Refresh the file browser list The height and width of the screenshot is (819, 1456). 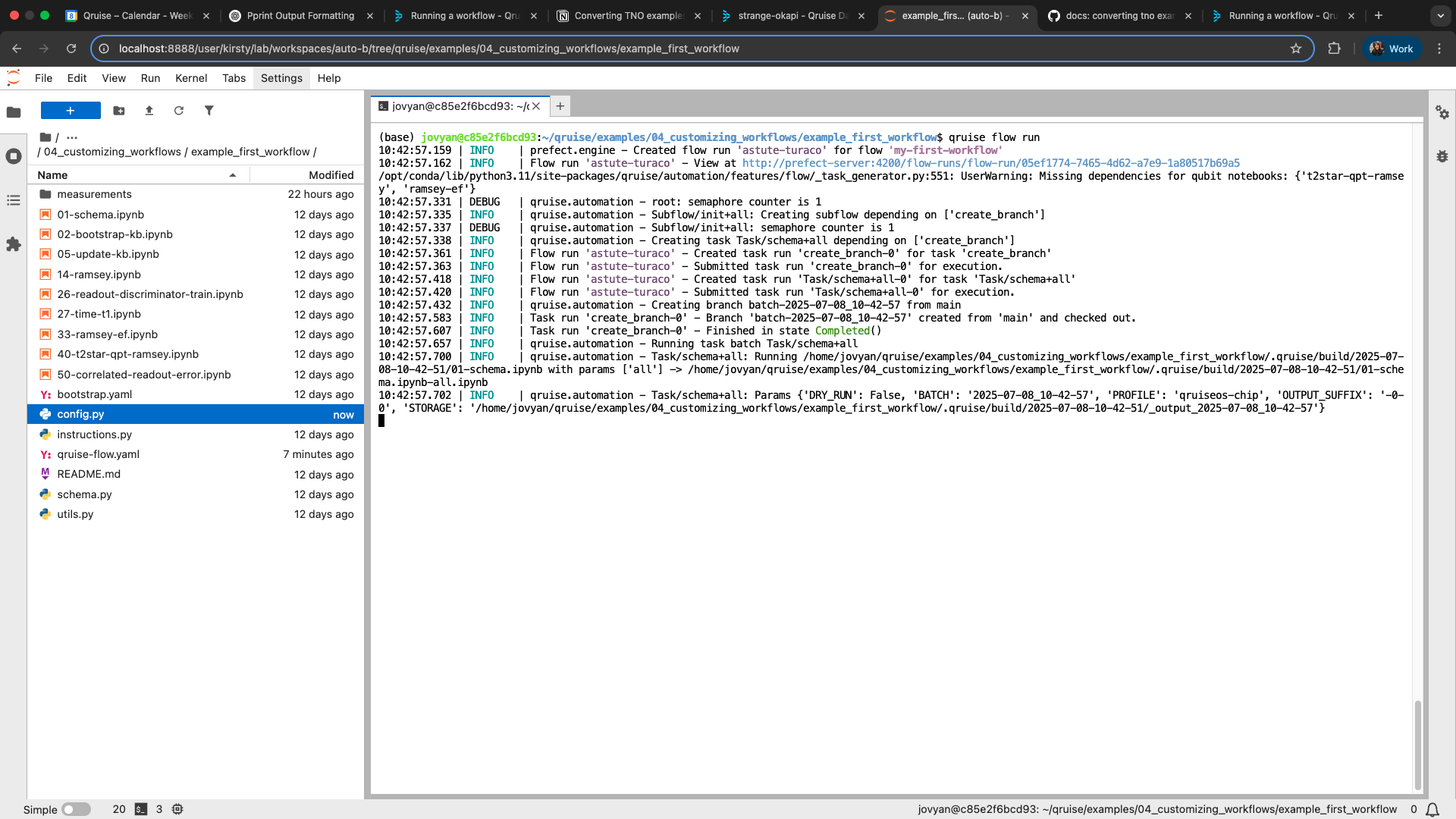pyautogui.click(x=179, y=111)
